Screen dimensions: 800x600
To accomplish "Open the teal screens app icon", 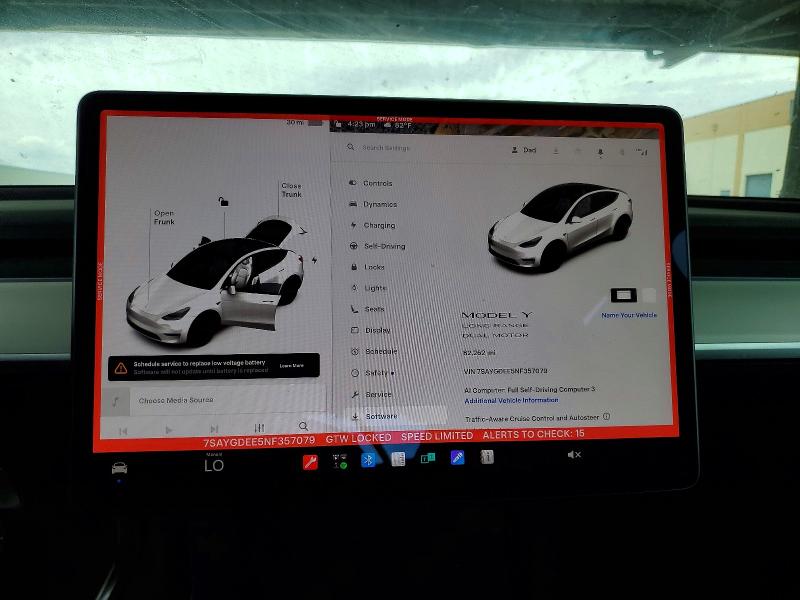I will (428, 459).
